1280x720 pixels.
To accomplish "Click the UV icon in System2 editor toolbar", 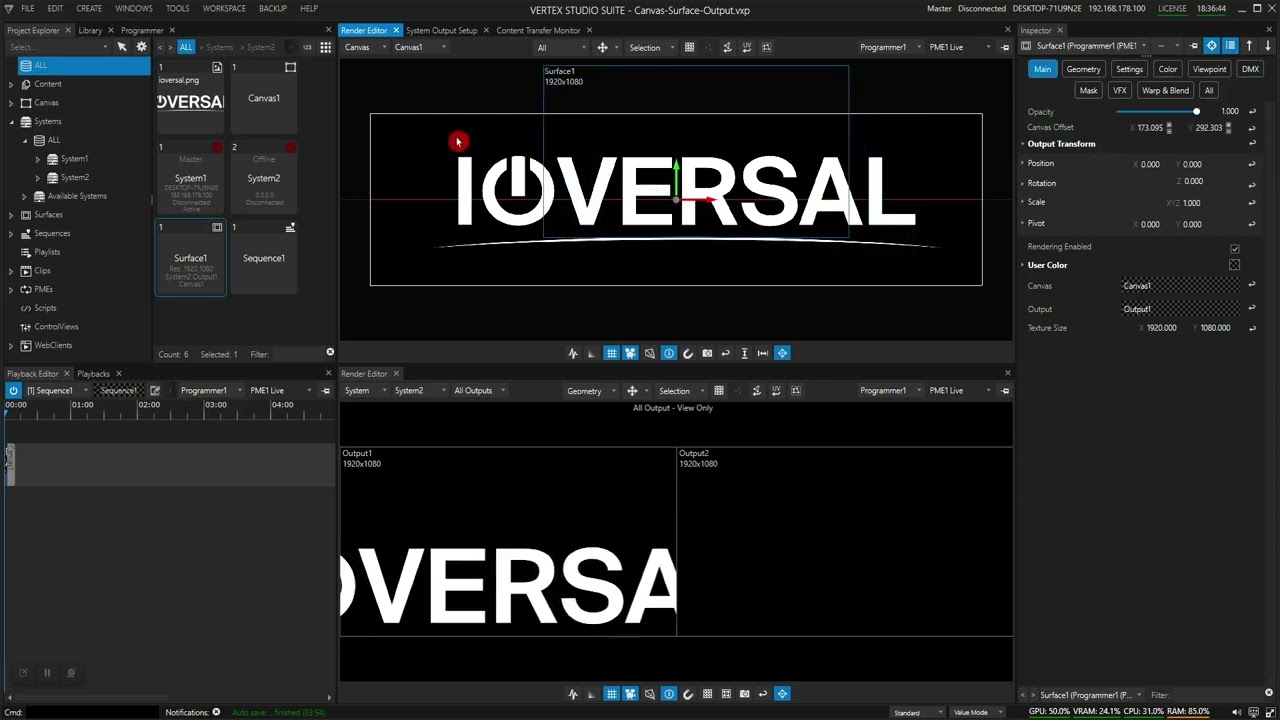I will (776, 390).
